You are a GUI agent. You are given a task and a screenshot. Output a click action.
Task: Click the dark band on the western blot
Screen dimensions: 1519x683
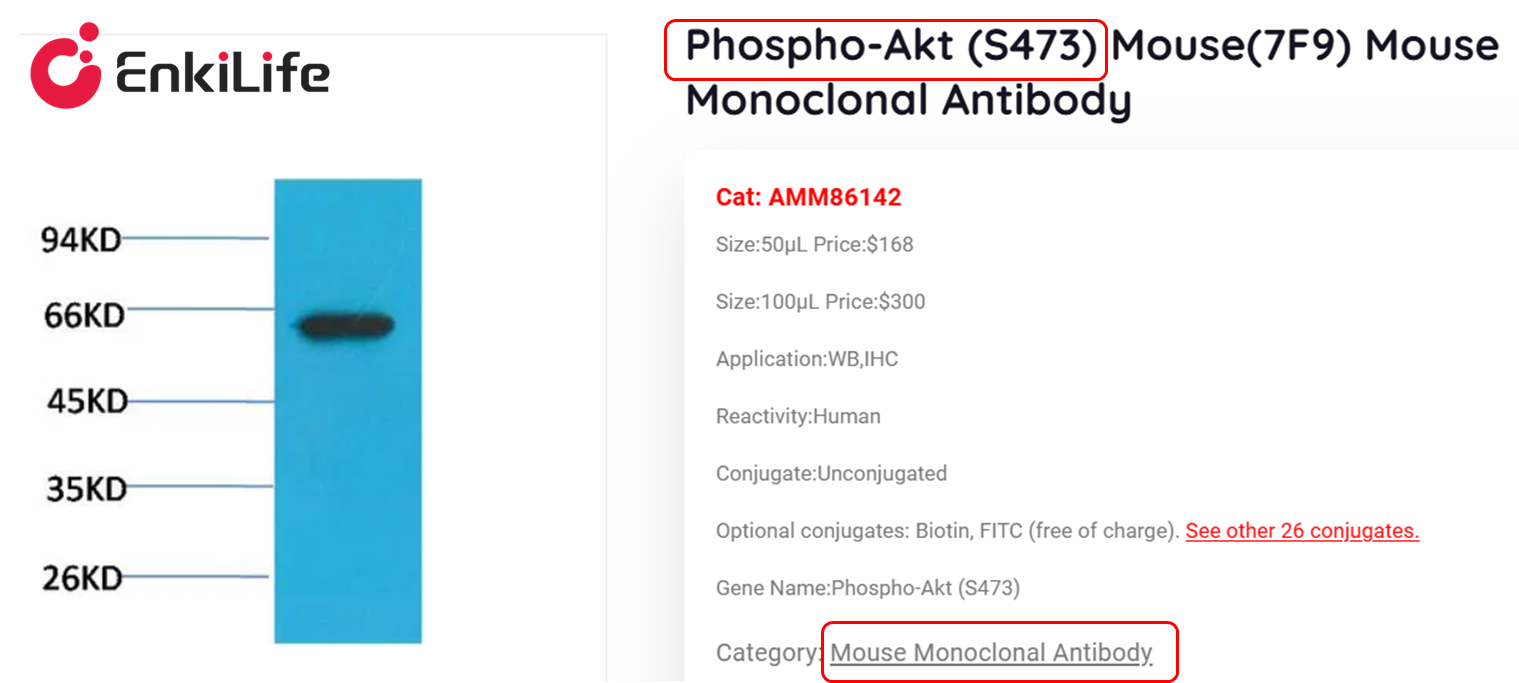coord(346,326)
